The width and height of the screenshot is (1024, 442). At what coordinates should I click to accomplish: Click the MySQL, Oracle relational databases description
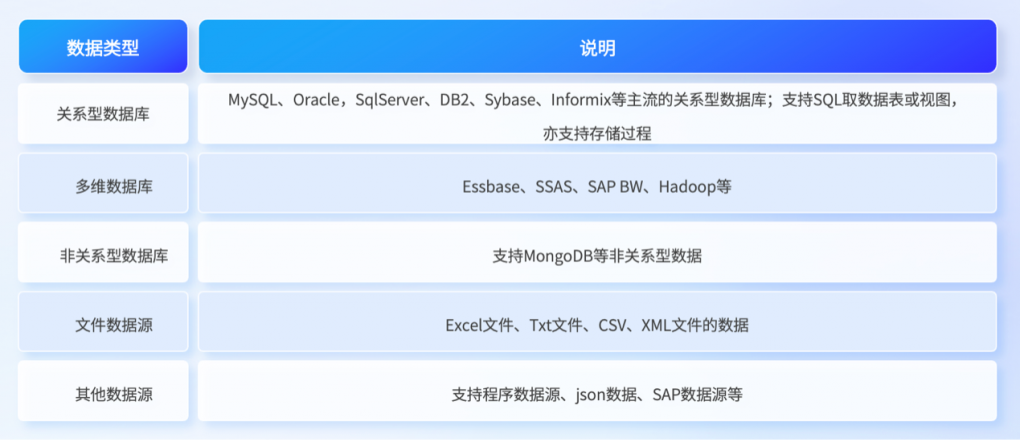coord(598,114)
